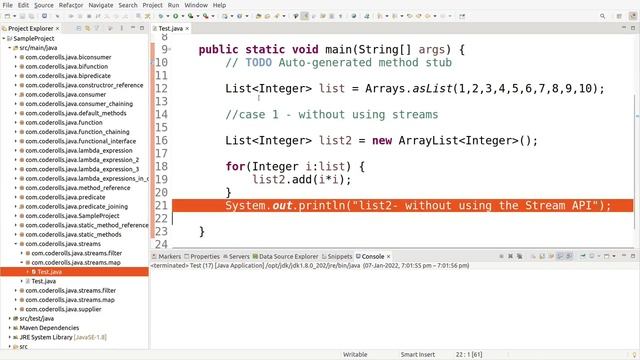Select com.coderolls.java.supplier package
The image size is (640, 360).
63,309
